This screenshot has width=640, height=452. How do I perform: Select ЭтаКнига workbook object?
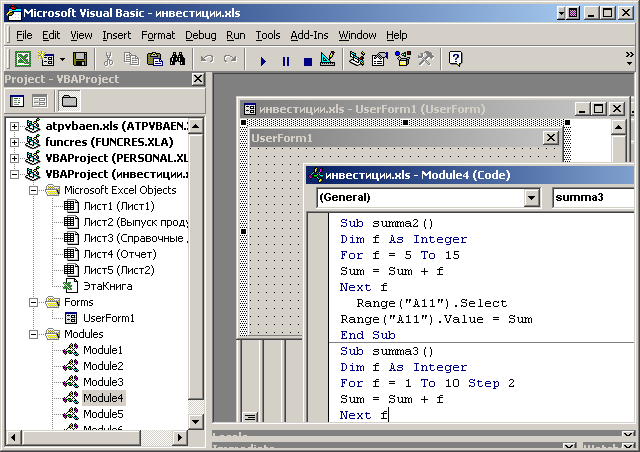click(x=108, y=286)
